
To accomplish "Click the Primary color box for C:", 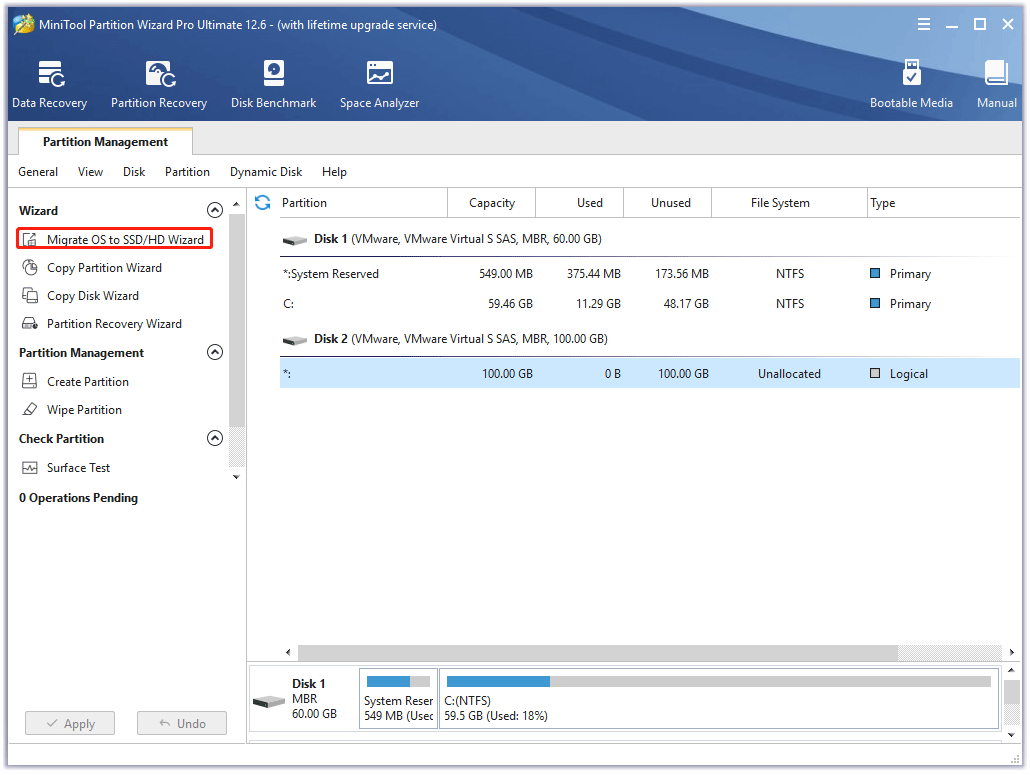I will point(875,303).
